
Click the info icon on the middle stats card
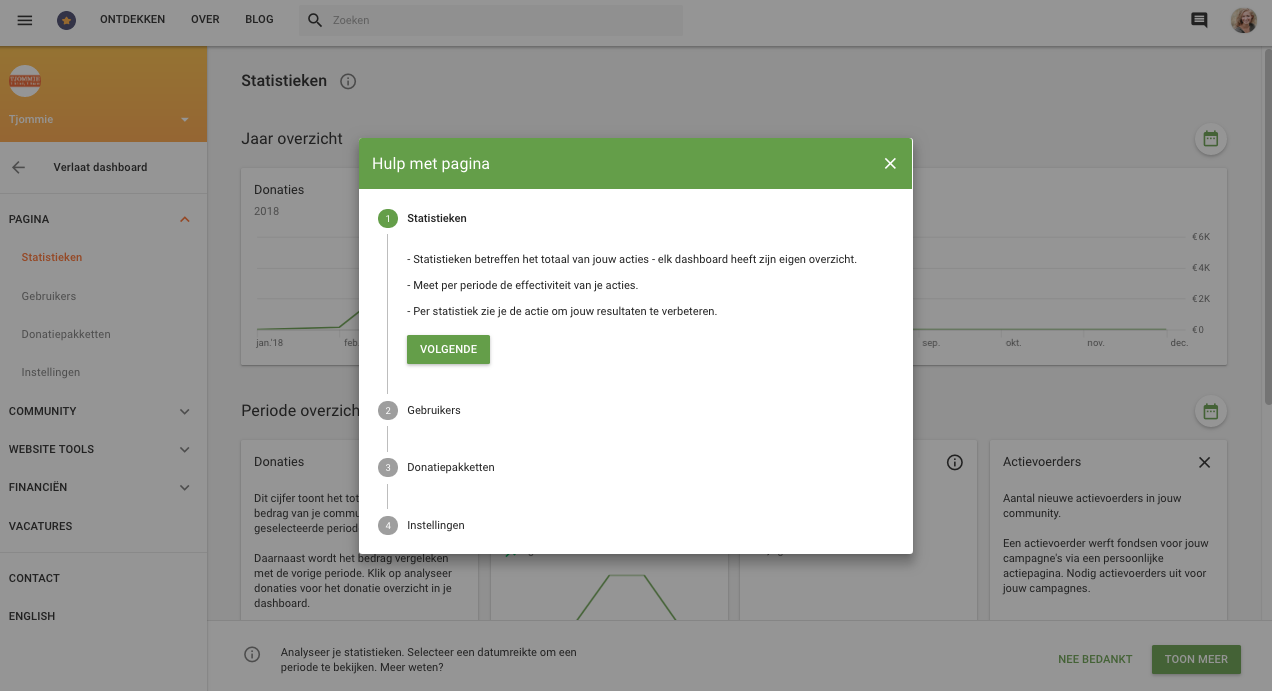pos(954,462)
